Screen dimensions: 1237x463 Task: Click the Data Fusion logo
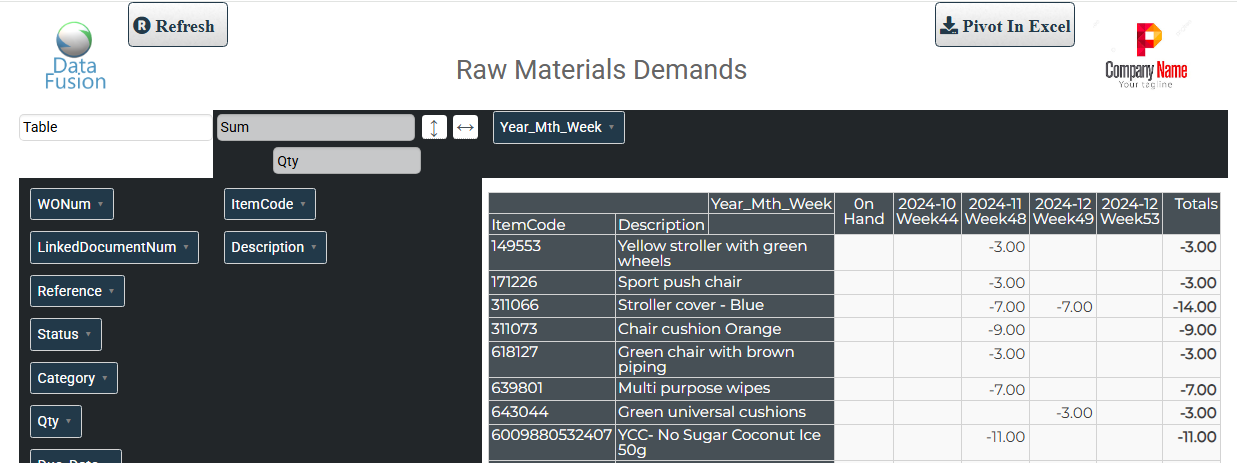(75, 56)
